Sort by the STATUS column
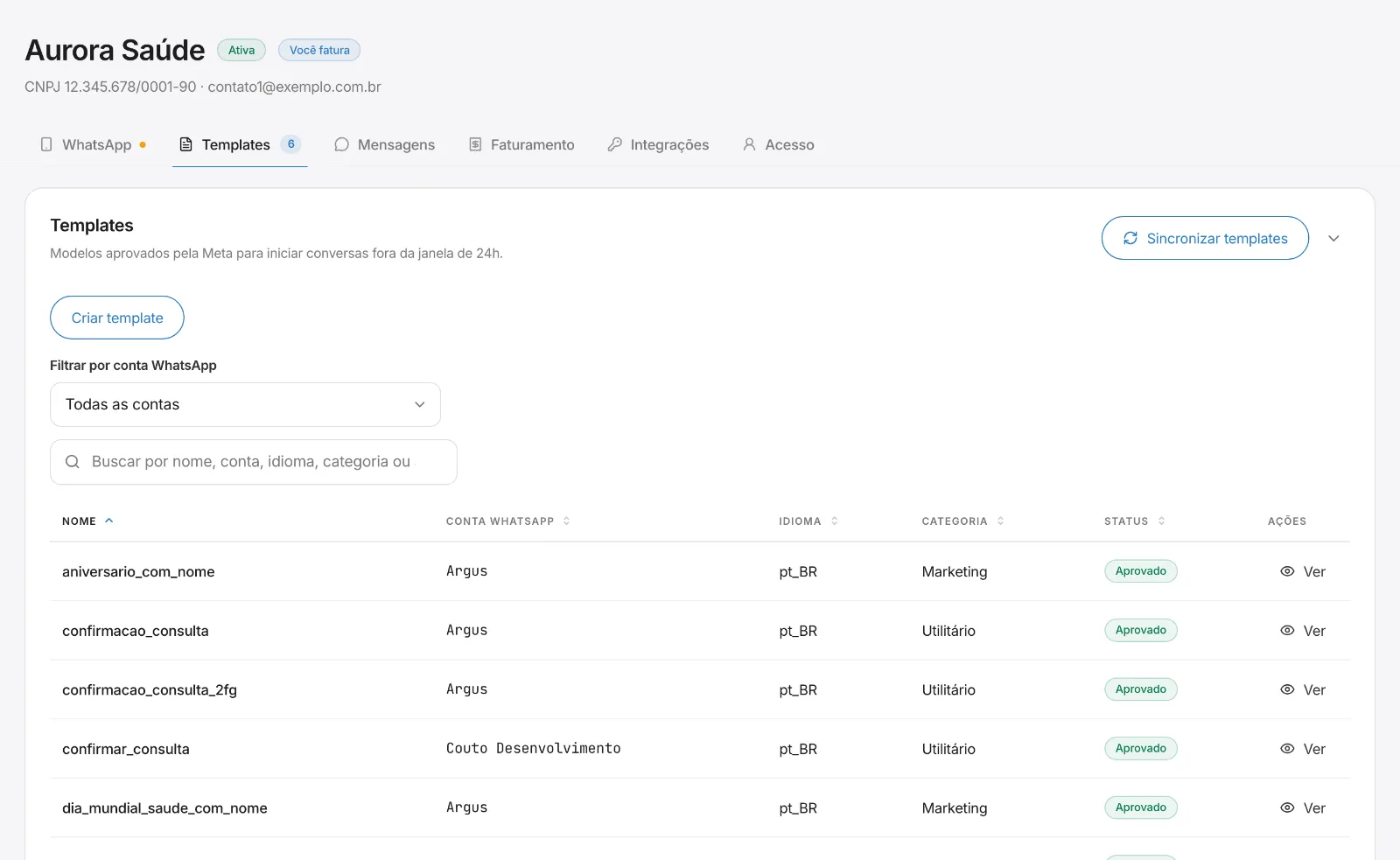 pyautogui.click(x=1134, y=521)
